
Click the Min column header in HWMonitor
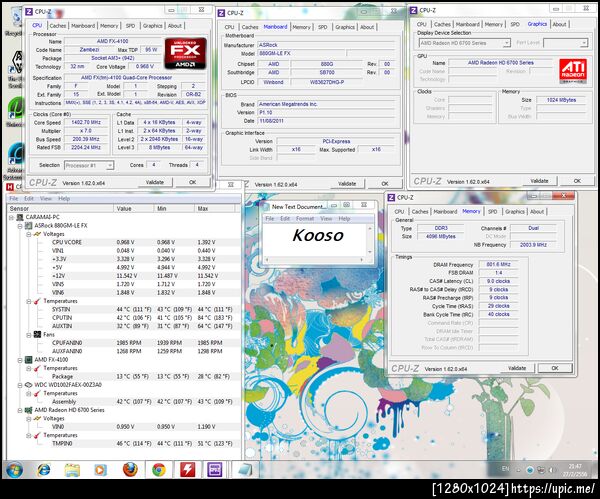pos(174,209)
